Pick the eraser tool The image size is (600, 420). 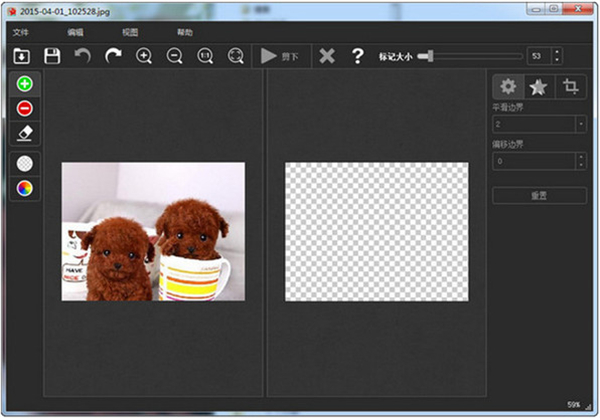tap(25, 132)
